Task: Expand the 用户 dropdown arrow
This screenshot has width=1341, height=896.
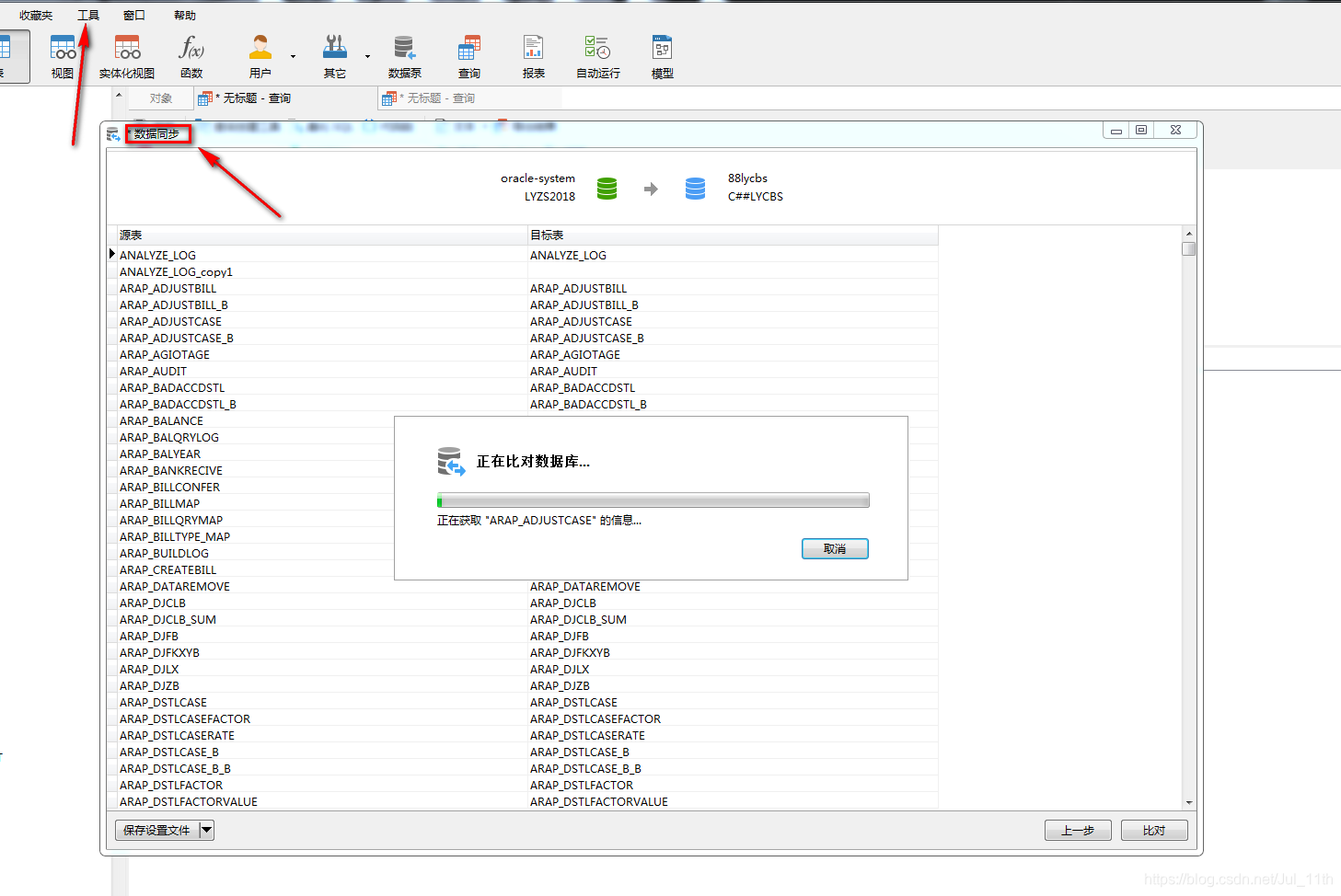Action: tap(294, 57)
